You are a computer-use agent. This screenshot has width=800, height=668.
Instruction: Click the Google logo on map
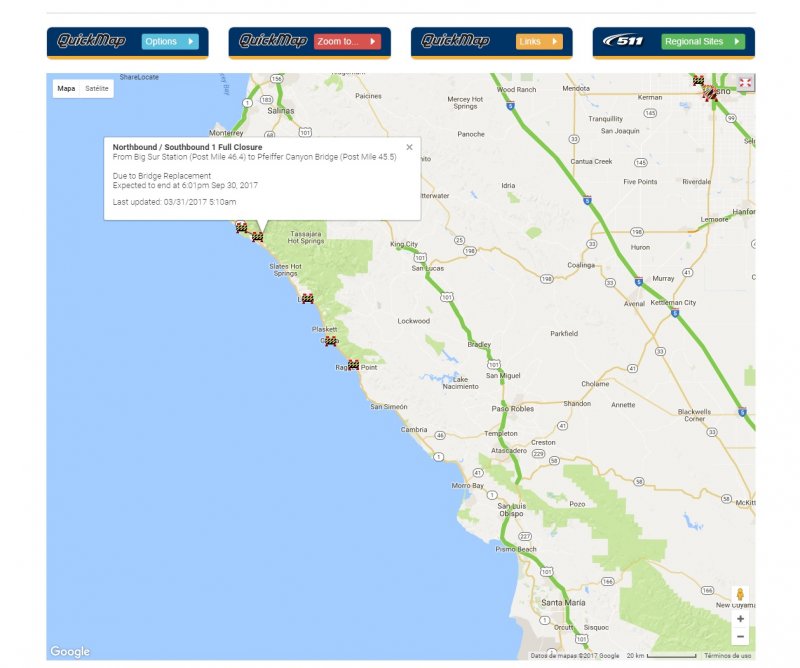tap(70, 652)
